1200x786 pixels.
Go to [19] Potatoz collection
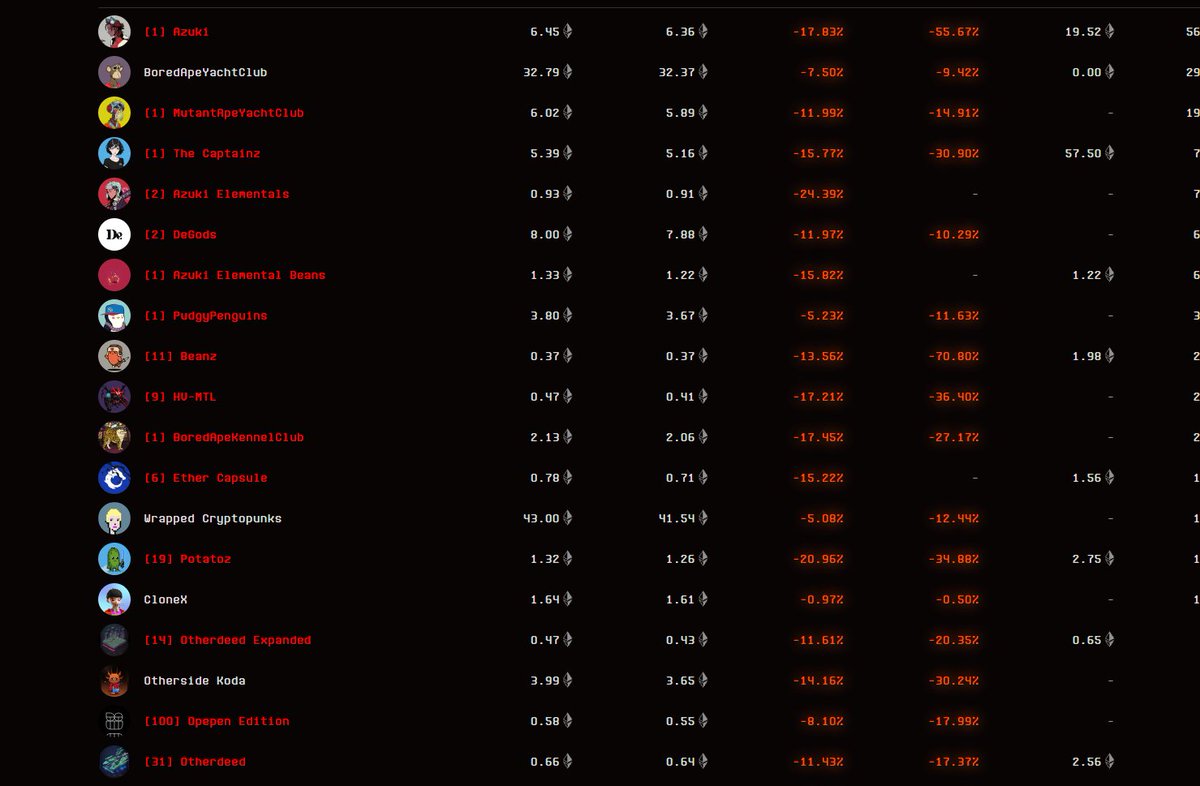coord(187,559)
